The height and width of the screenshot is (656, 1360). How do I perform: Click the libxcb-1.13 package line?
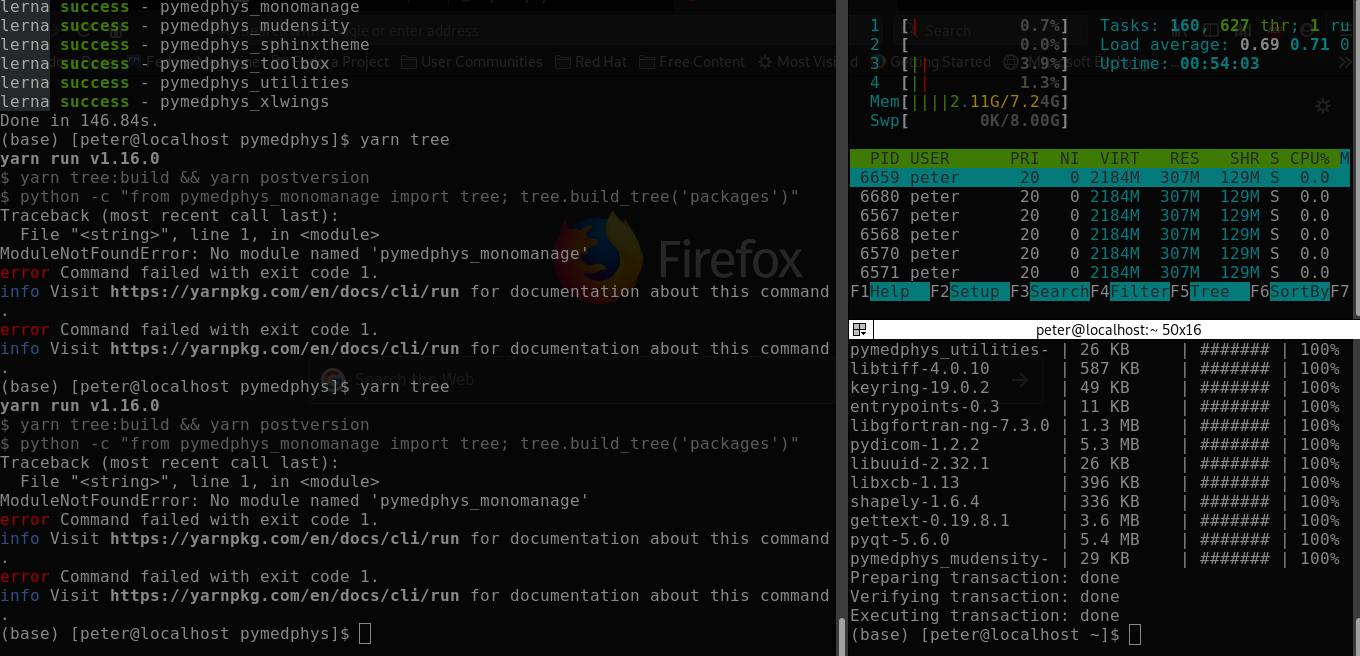(x=1095, y=482)
